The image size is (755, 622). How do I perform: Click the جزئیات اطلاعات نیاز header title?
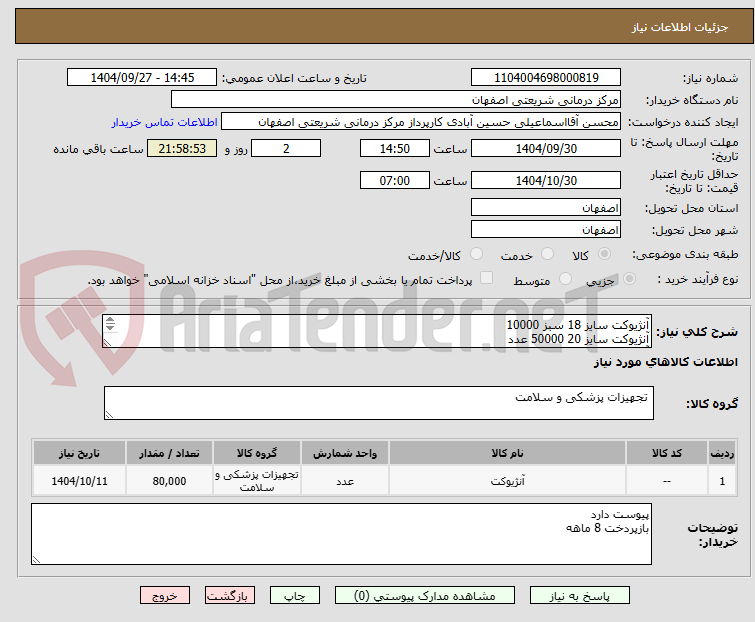pyautogui.click(x=679, y=27)
